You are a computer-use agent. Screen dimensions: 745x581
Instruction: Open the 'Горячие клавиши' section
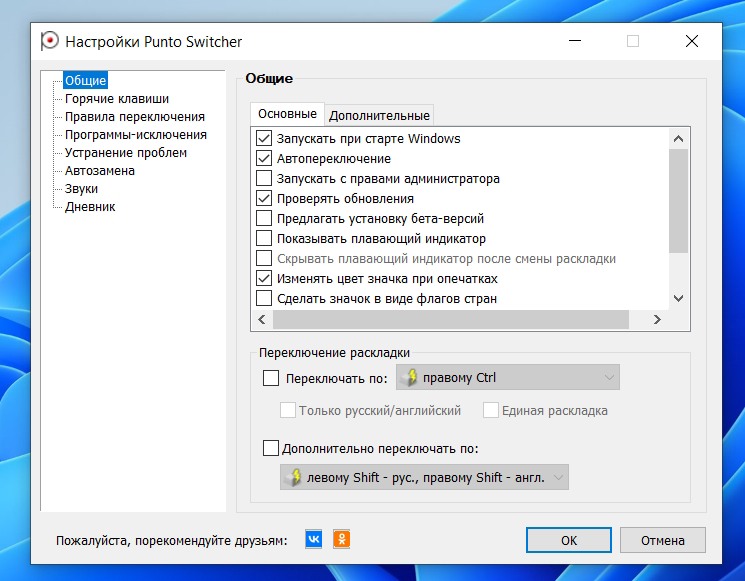(117, 98)
